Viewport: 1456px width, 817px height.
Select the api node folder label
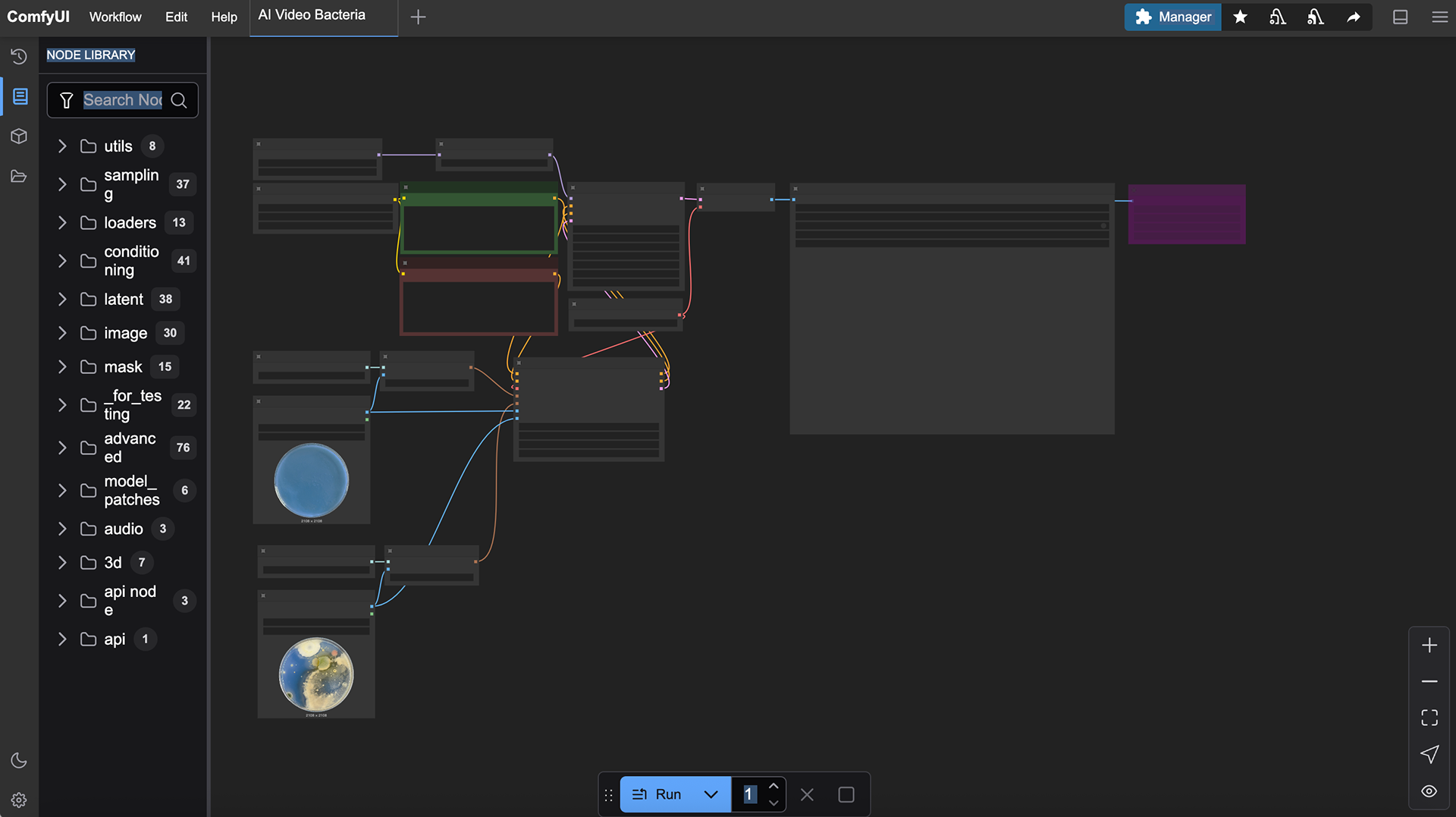click(130, 601)
